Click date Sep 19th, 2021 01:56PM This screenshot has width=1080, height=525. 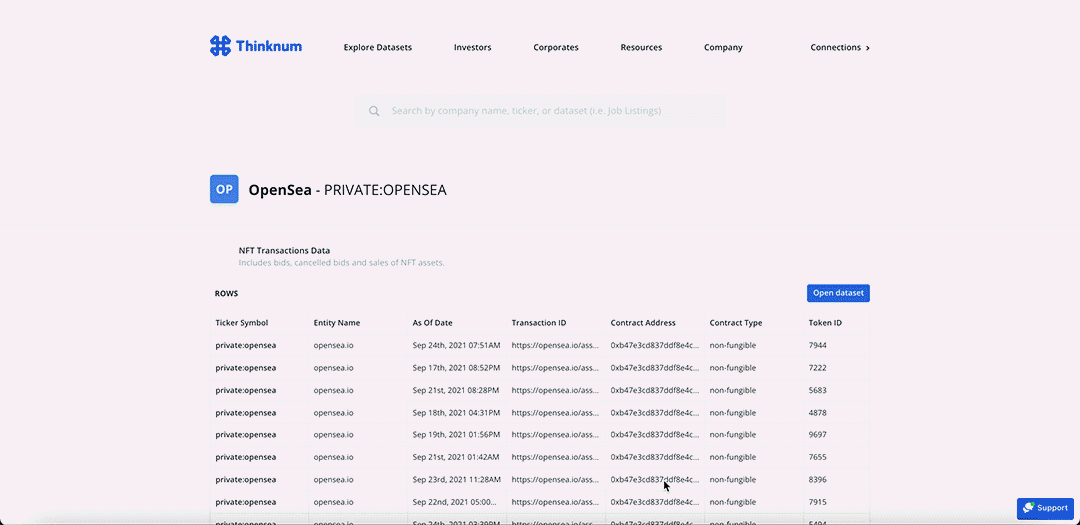coord(456,435)
